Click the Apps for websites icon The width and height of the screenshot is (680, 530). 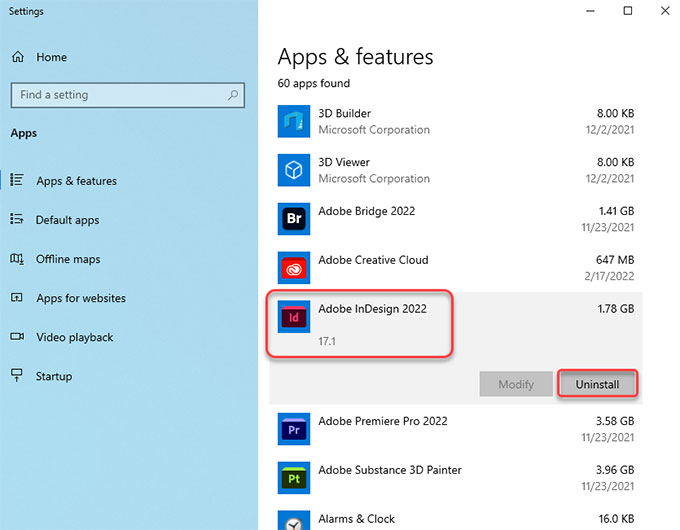tap(17, 298)
